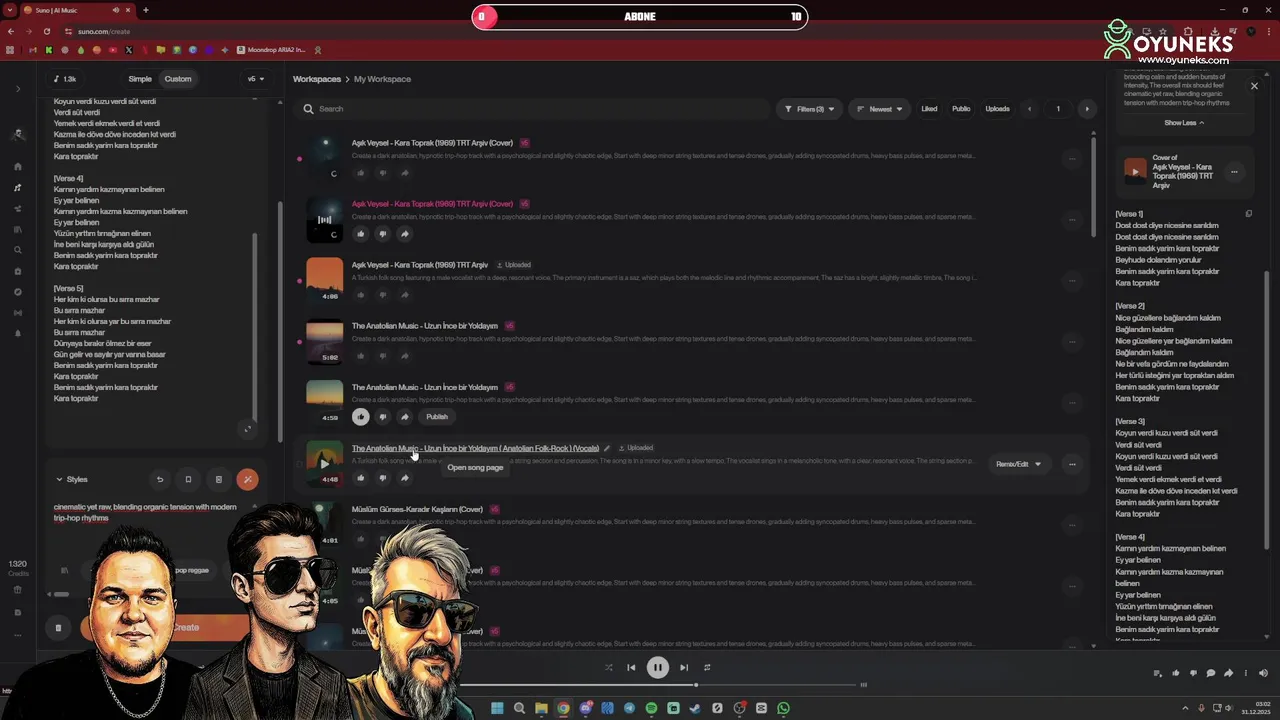Open the Explore compass sidebar icon

[x=18, y=292]
